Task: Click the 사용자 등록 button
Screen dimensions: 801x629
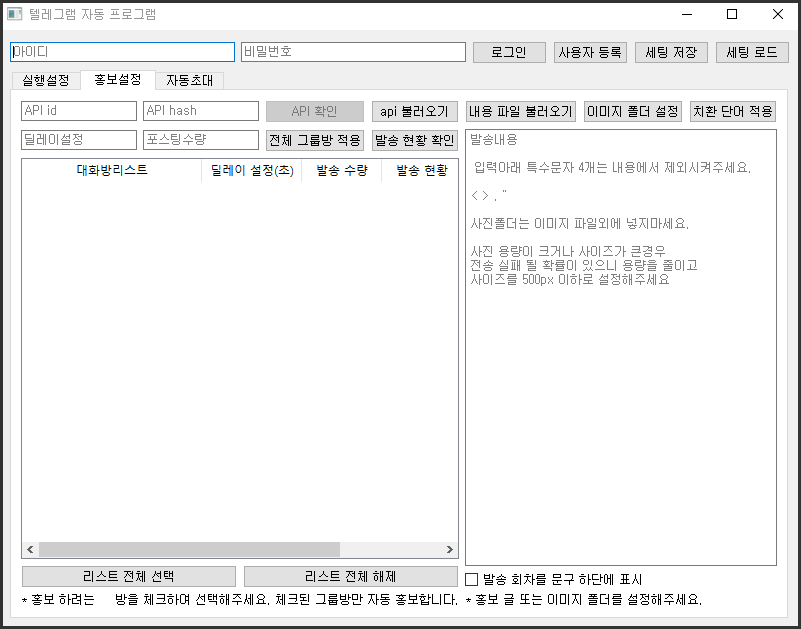Action: pyautogui.click(x=590, y=52)
